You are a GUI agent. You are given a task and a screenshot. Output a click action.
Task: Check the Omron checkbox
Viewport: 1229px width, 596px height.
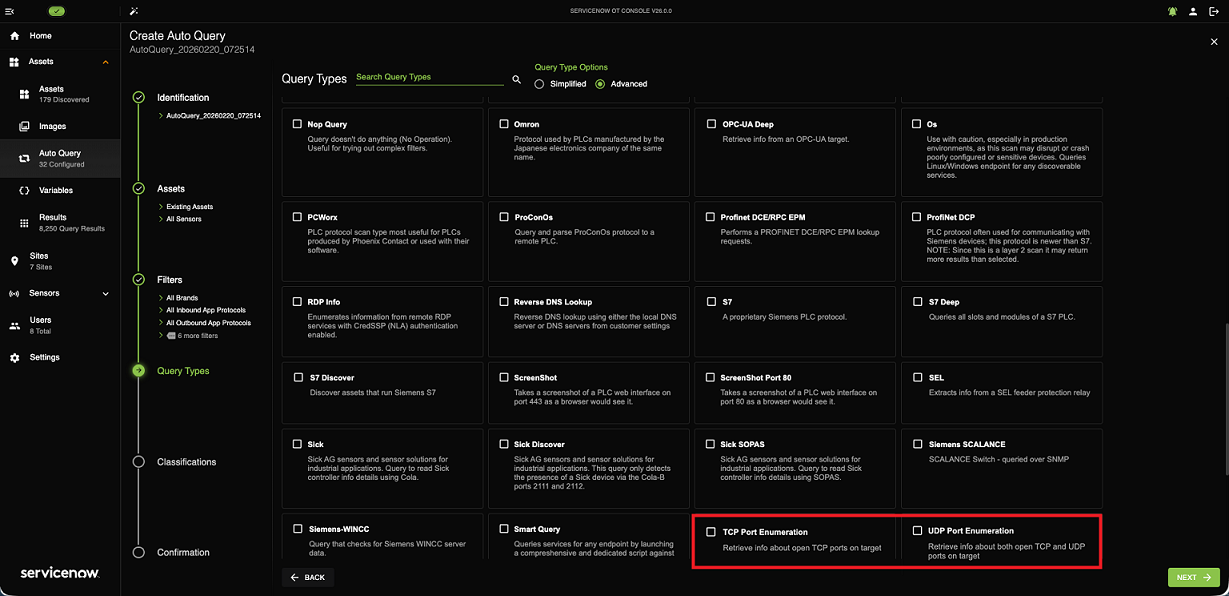click(x=504, y=124)
